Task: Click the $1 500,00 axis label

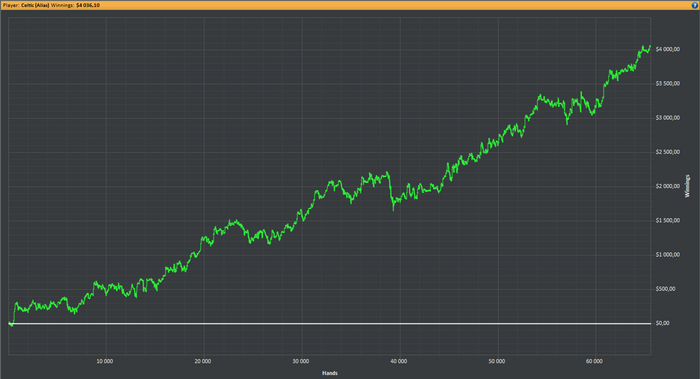Action: coord(668,221)
